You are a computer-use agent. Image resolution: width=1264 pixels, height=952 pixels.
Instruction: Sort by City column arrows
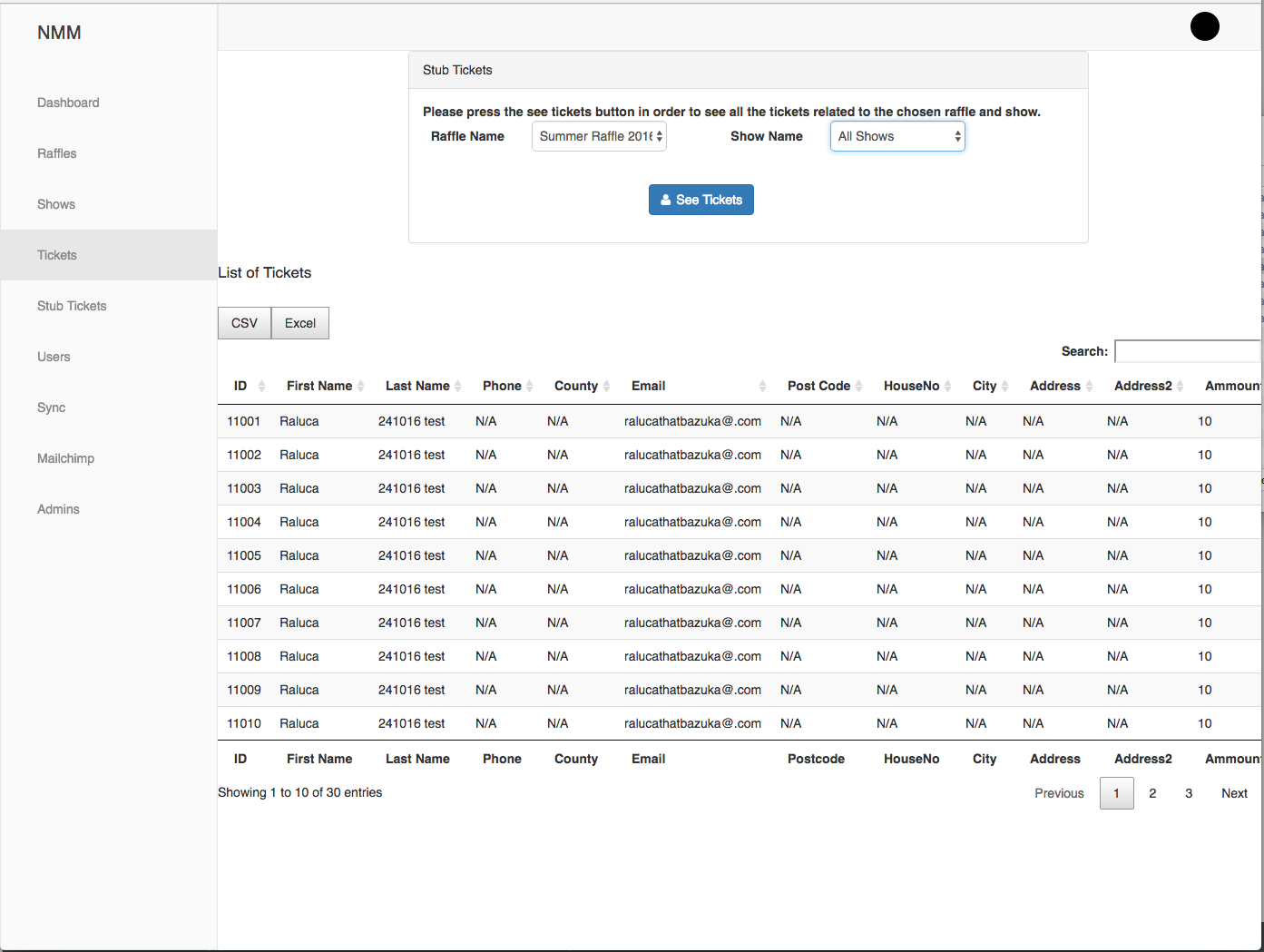click(1004, 387)
